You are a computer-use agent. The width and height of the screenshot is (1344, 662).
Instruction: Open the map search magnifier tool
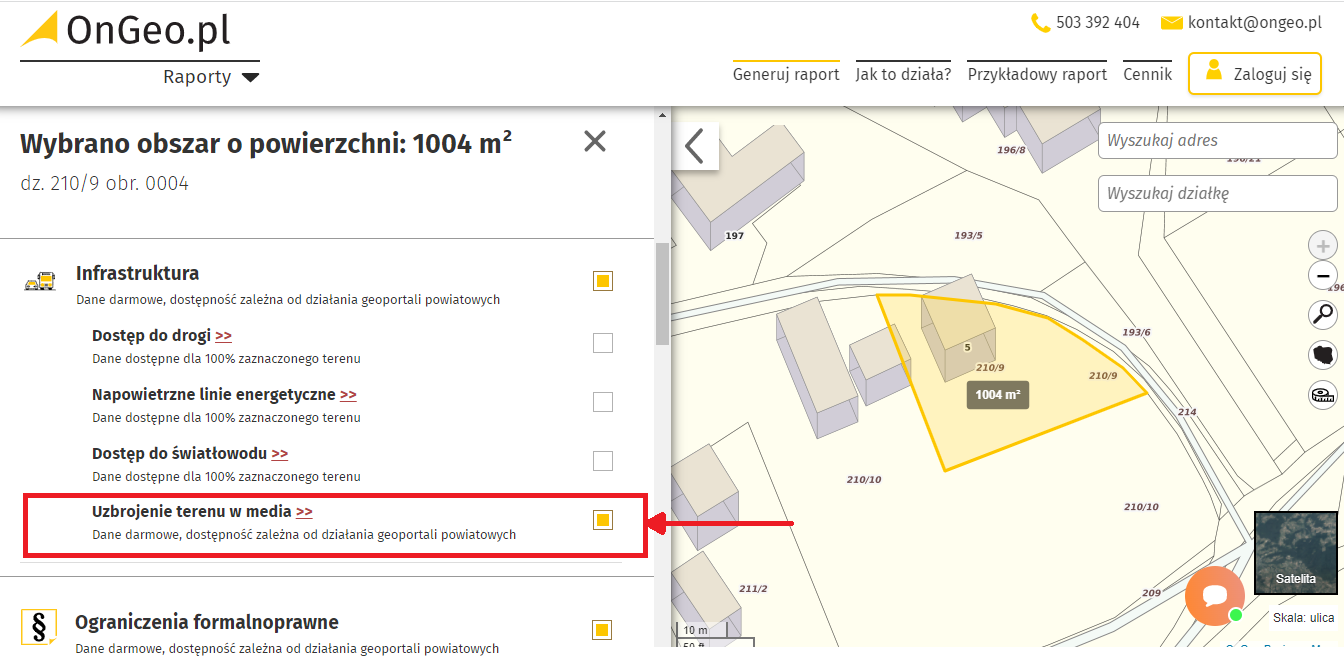tap(1322, 314)
